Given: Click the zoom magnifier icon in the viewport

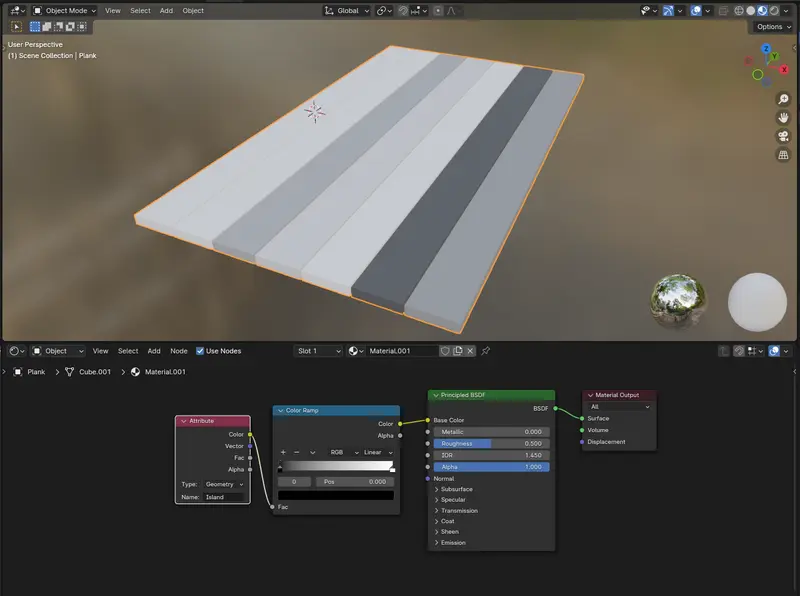Looking at the screenshot, I should pos(783,99).
